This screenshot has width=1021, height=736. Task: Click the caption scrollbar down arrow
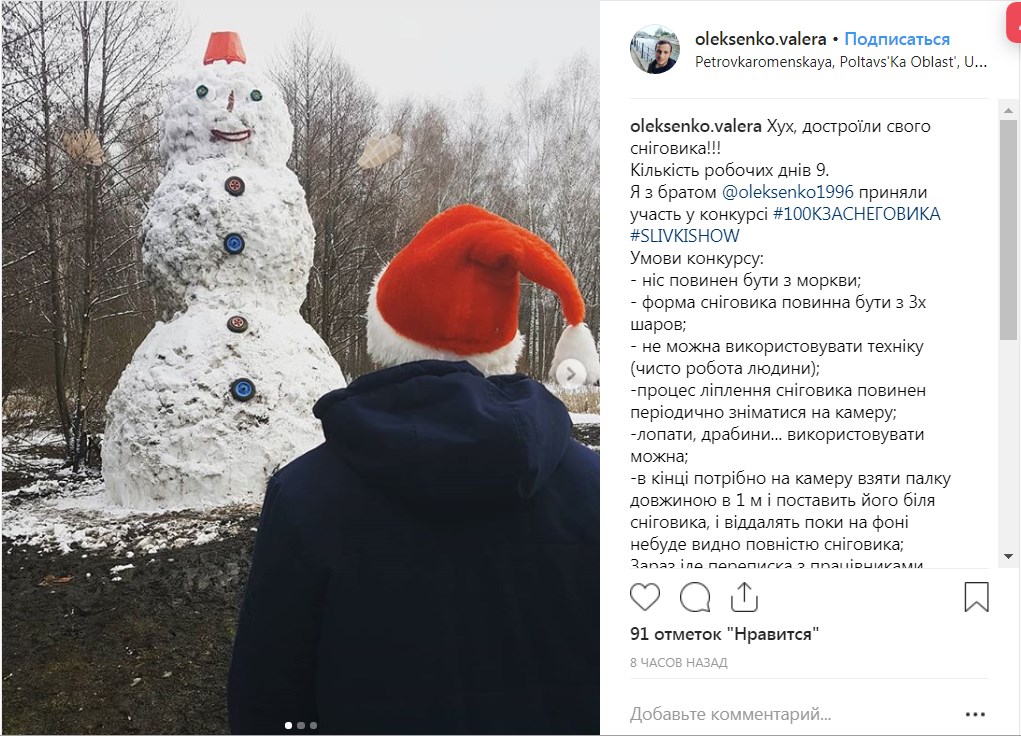[x=1008, y=557]
